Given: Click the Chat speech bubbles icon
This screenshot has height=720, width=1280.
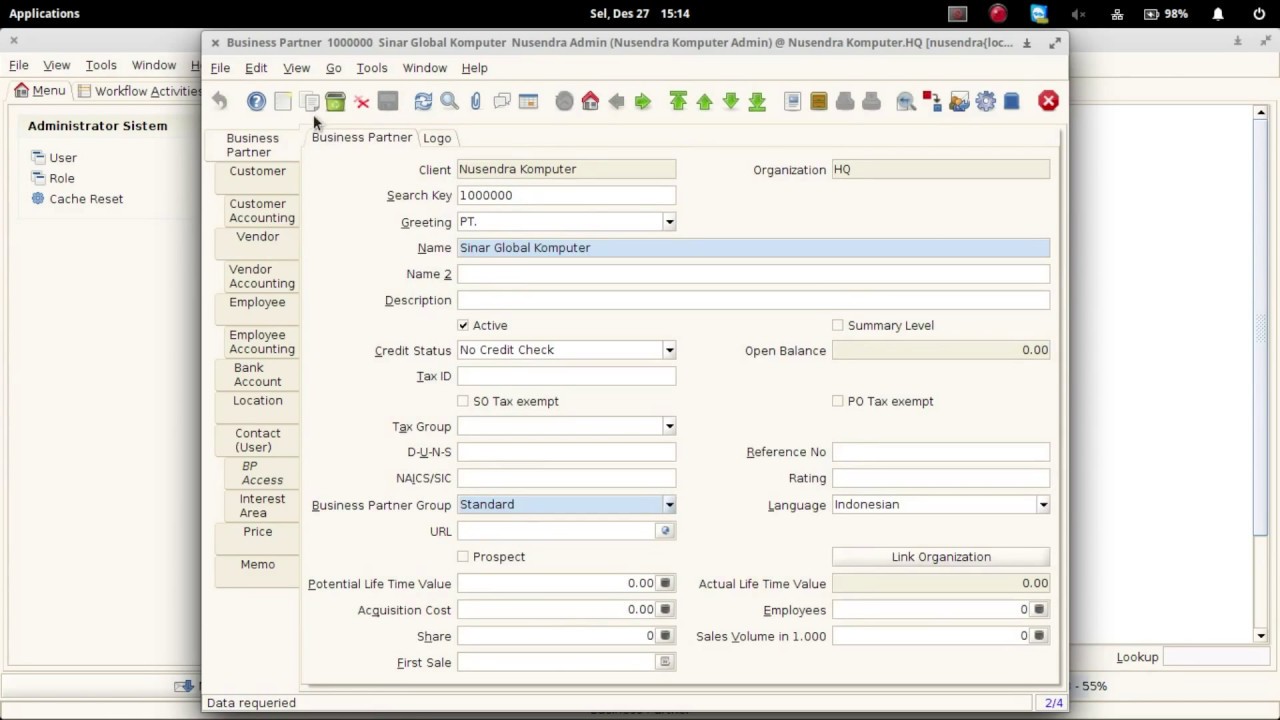Looking at the screenshot, I should [502, 101].
